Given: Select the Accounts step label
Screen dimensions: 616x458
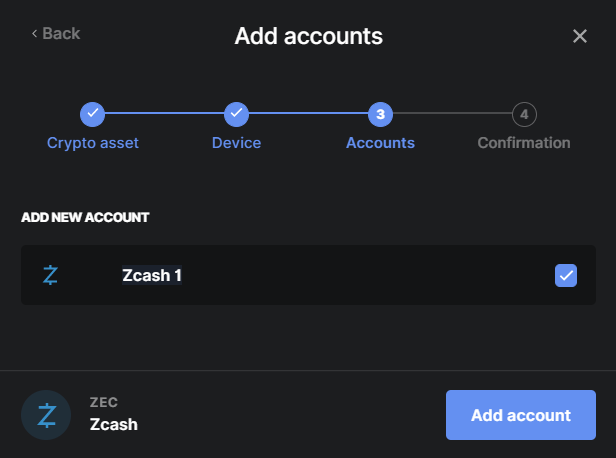Looking at the screenshot, I should pyautogui.click(x=380, y=143).
